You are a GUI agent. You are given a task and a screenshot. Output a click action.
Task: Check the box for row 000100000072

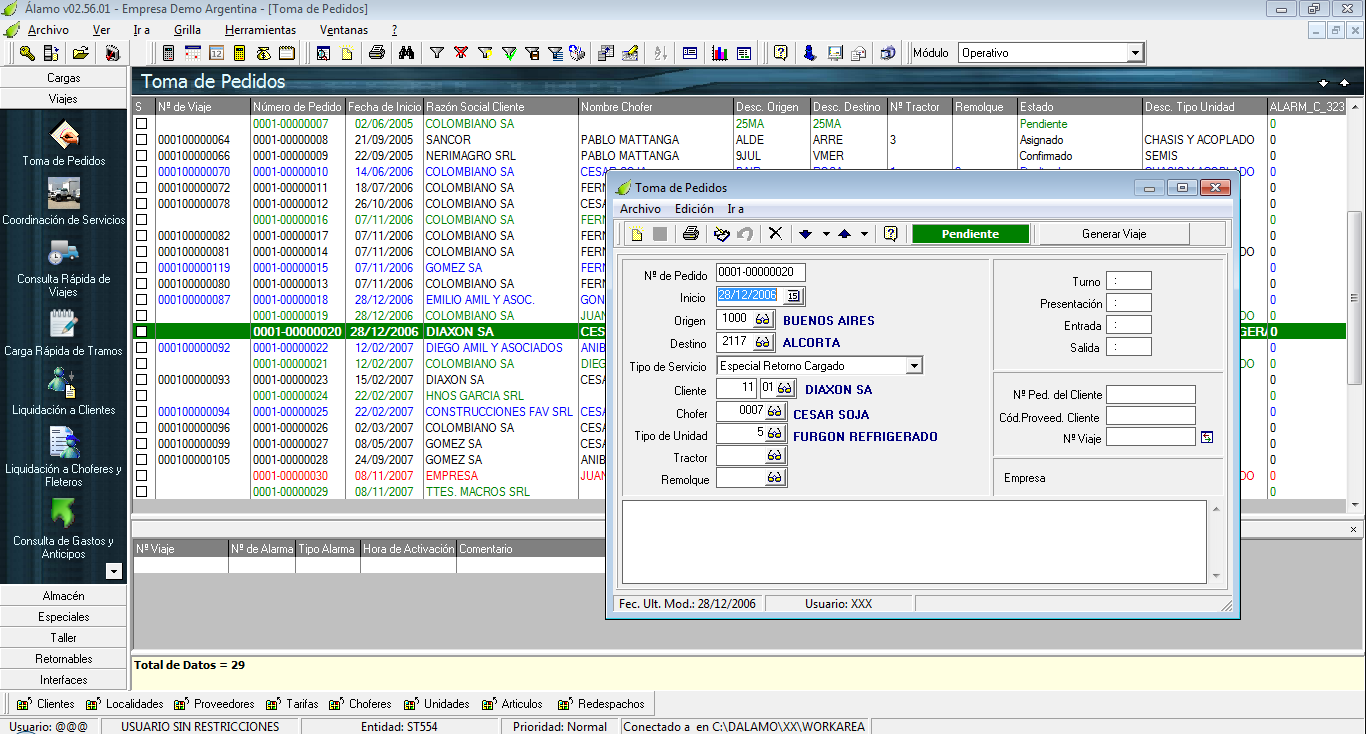click(x=141, y=188)
